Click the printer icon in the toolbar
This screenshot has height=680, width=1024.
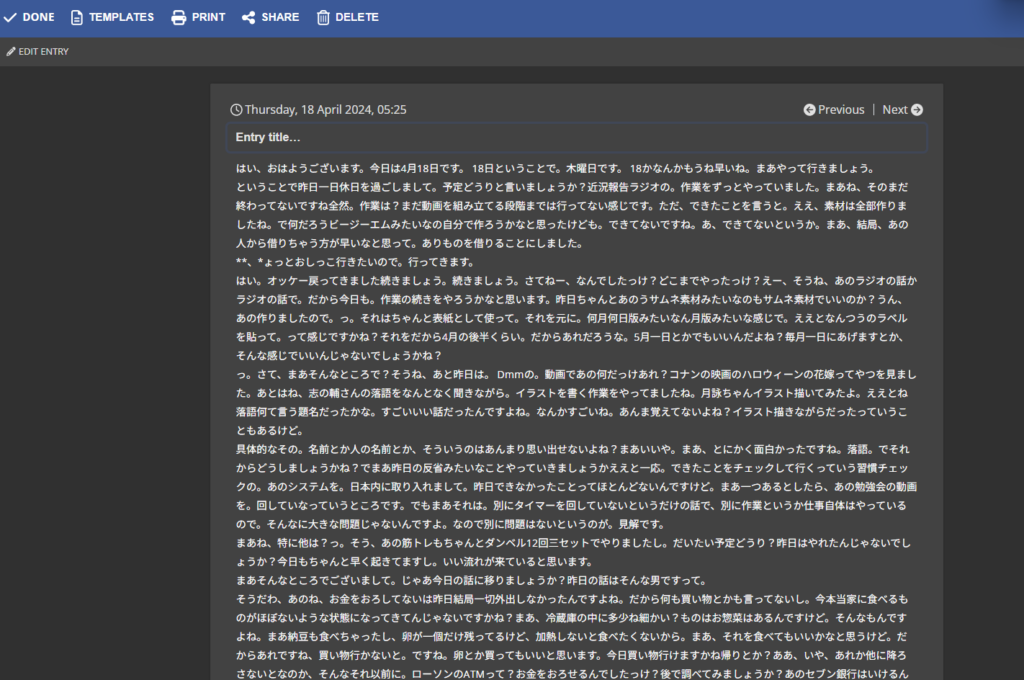pos(179,17)
